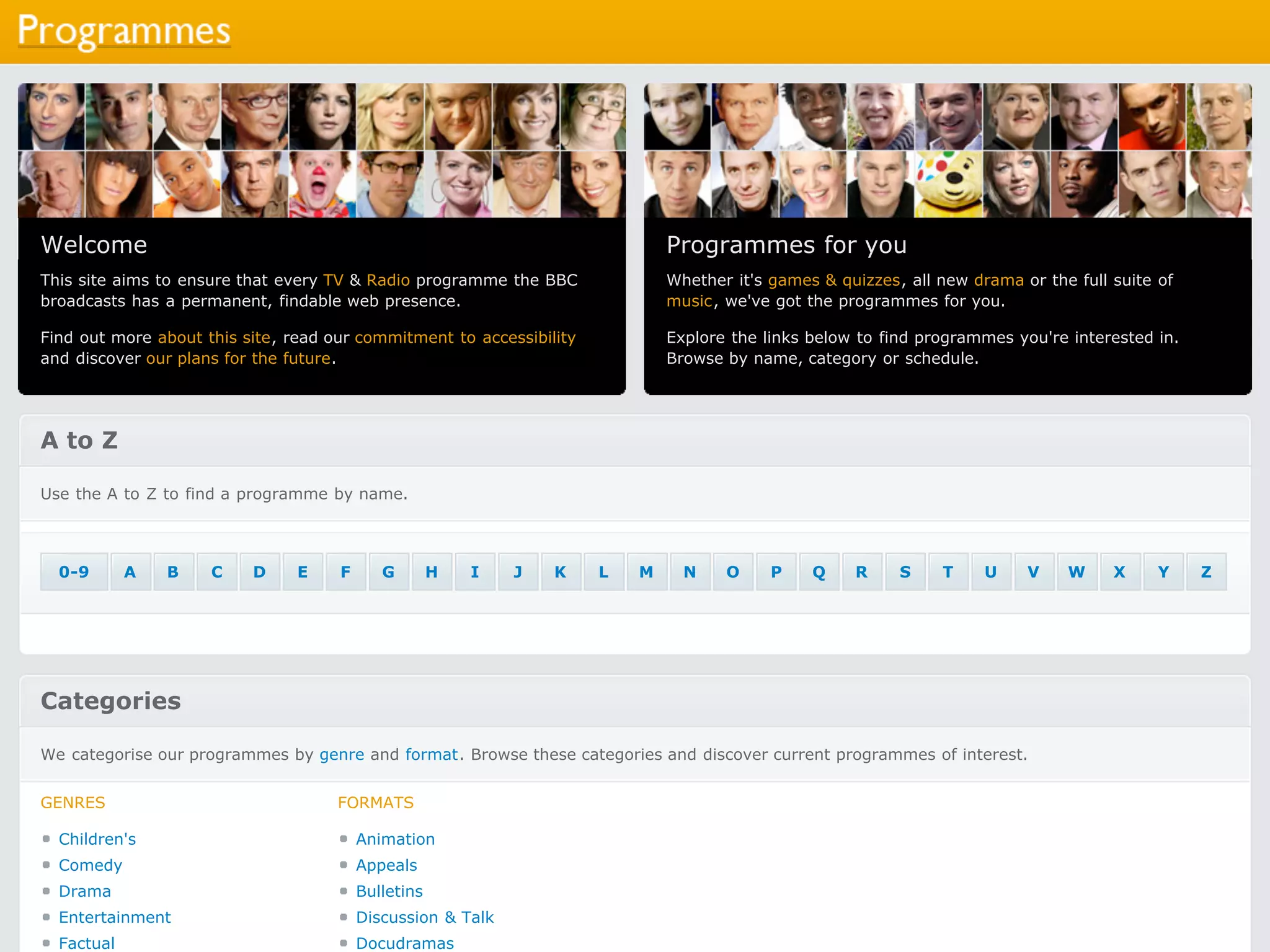
Task: Open the Comedy genre
Action: point(91,865)
